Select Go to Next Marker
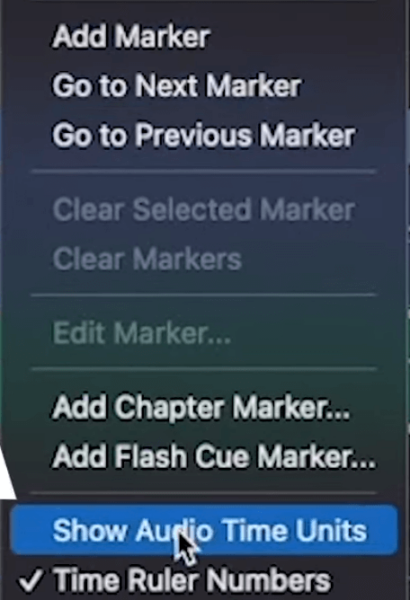The width and height of the screenshot is (410, 600). click(x=205, y=86)
